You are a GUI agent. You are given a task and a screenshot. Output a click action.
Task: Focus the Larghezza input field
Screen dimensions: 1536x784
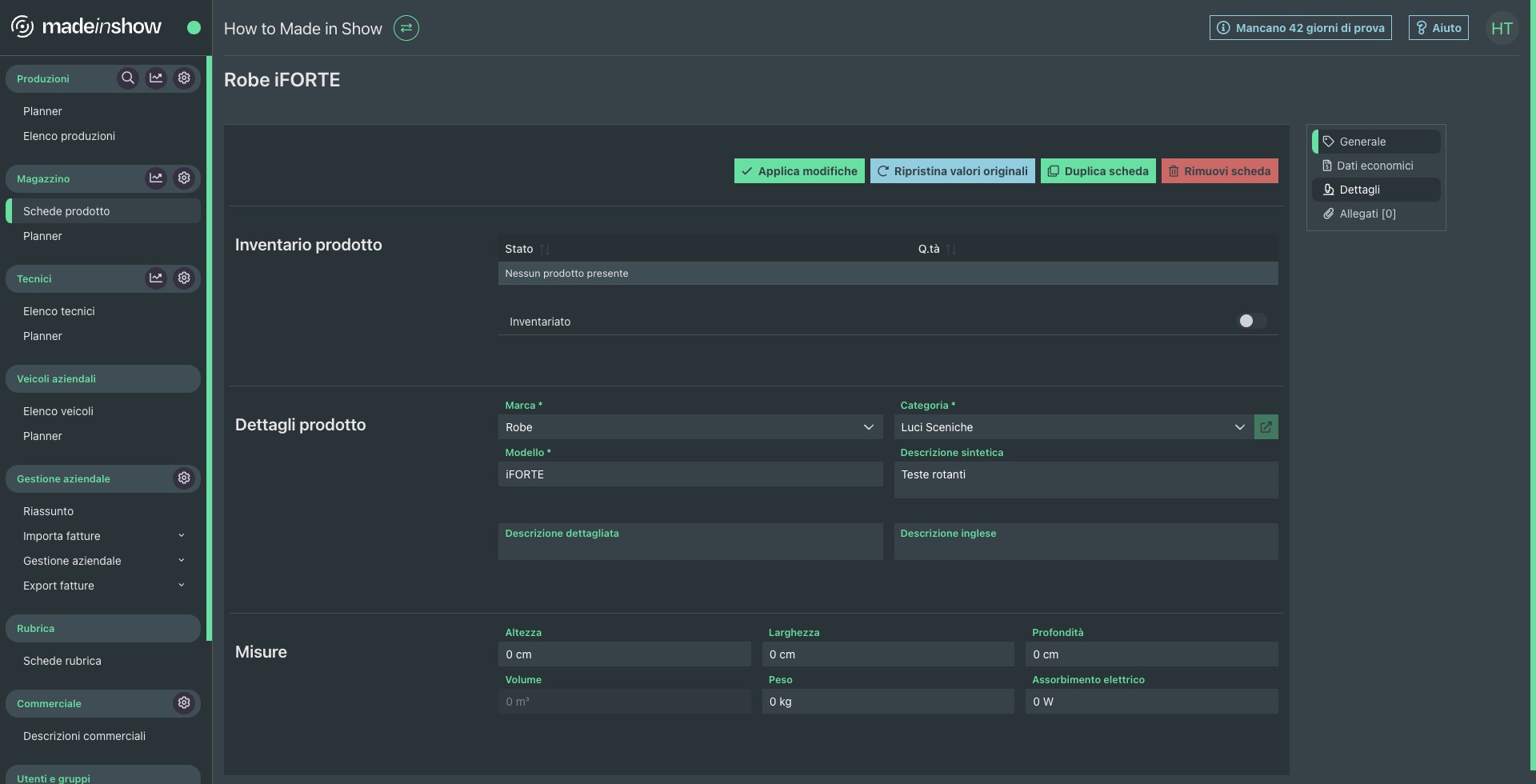pyautogui.click(x=888, y=654)
